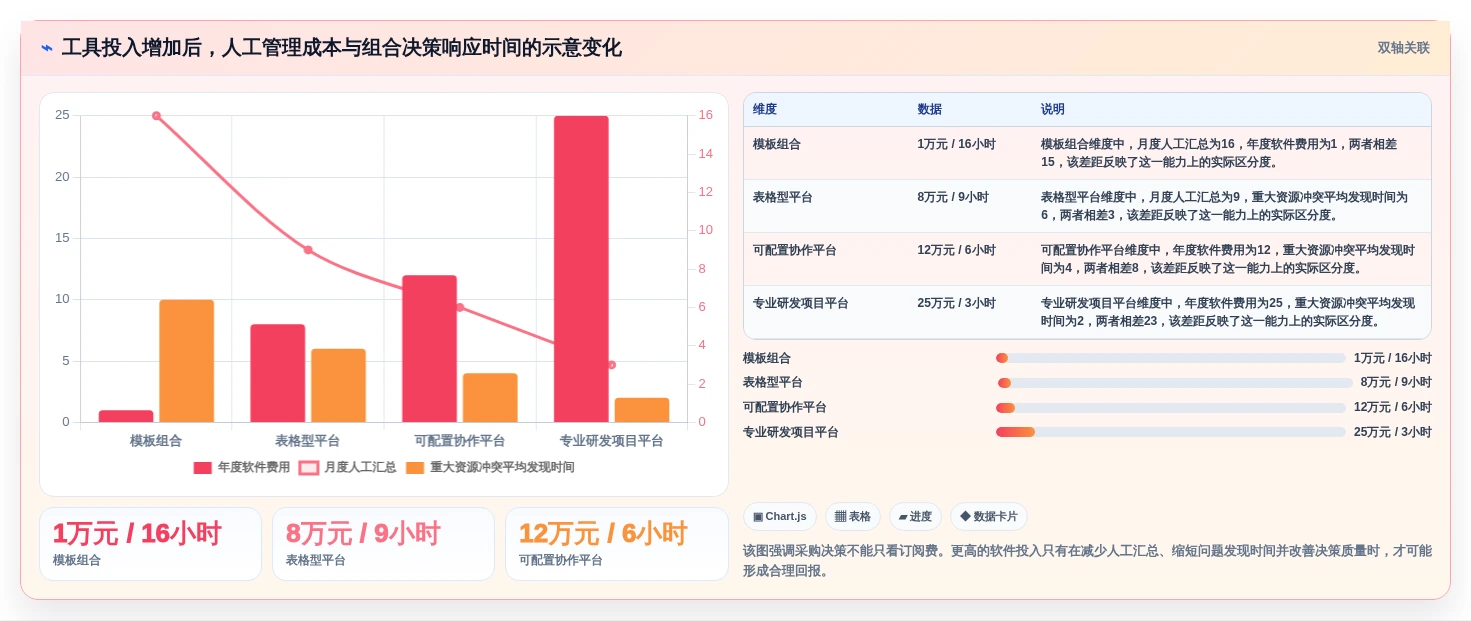This screenshot has height=621, width=1471.
Task: Click the 数据 column header
Action: (970, 110)
